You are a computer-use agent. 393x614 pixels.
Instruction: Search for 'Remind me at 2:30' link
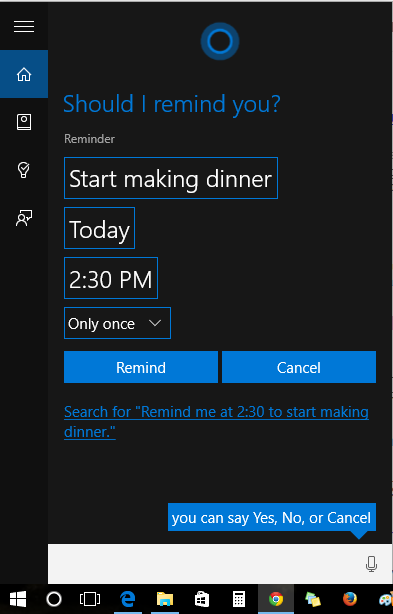point(216,422)
